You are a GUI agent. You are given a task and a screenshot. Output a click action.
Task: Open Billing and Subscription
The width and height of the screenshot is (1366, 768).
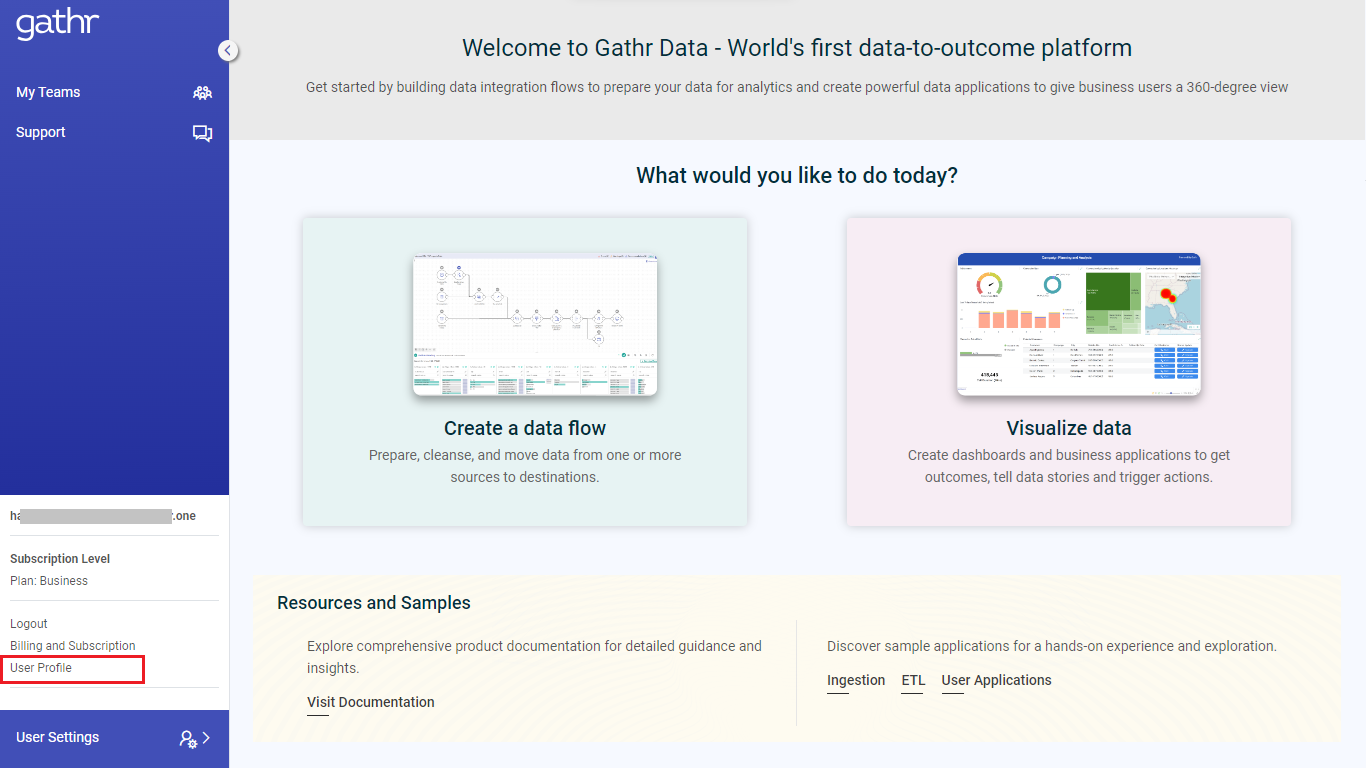pyautogui.click(x=73, y=646)
